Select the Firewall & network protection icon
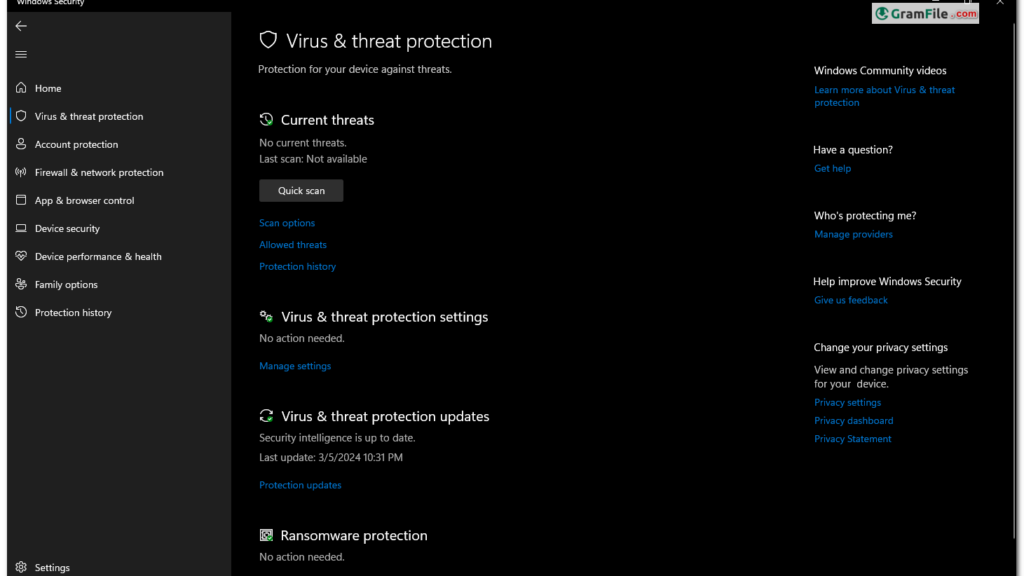 21,172
